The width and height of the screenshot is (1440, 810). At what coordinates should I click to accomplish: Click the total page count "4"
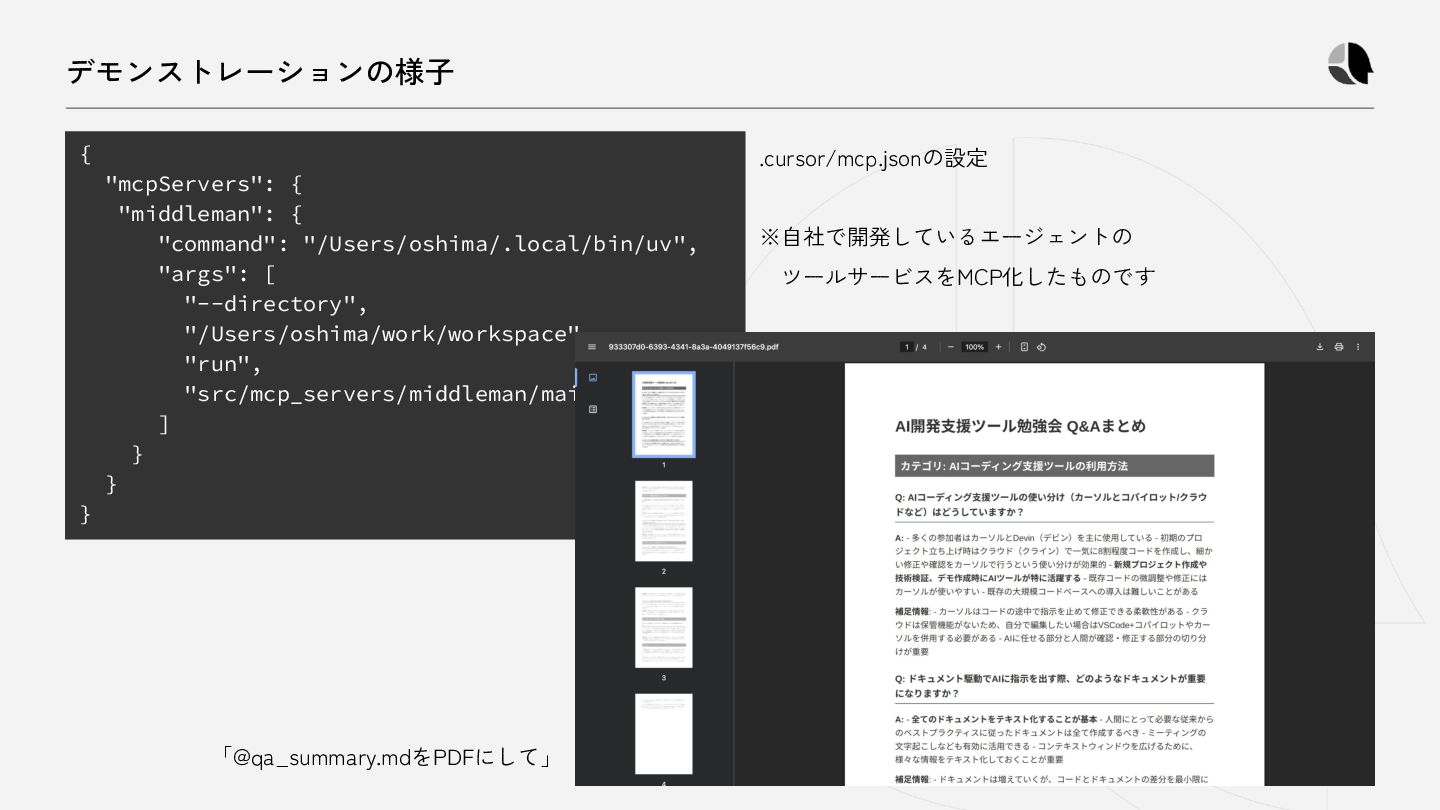924,347
